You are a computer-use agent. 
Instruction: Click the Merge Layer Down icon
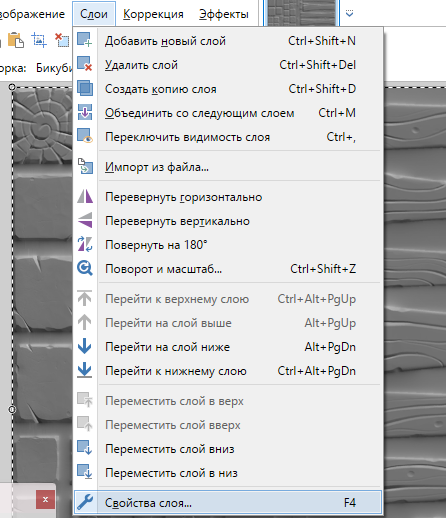point(85,112)
